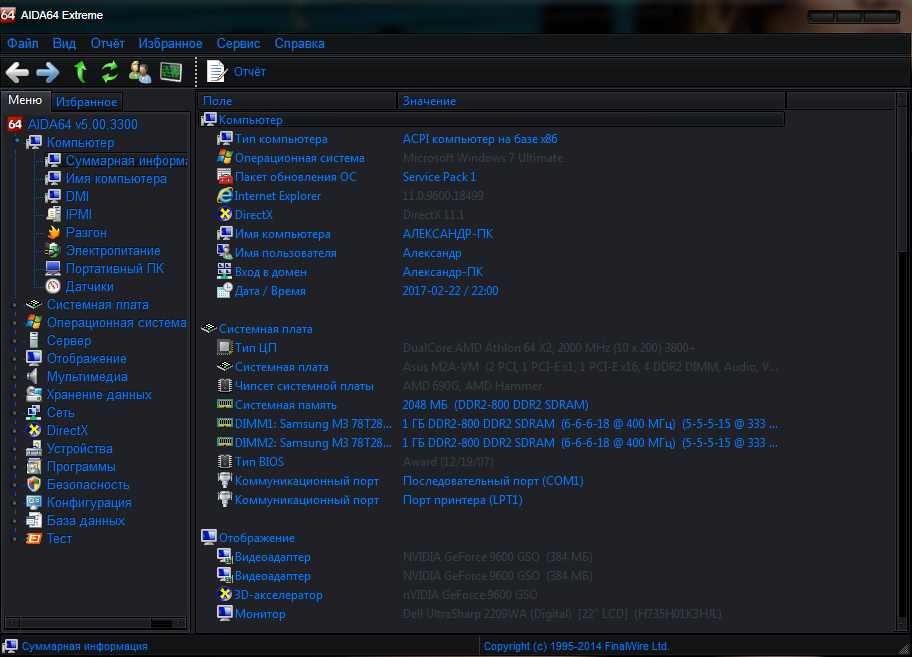Open the Отчёт menu in the menu bar
912x657 pixels.
pyautogui.click(x=108, y=44)
